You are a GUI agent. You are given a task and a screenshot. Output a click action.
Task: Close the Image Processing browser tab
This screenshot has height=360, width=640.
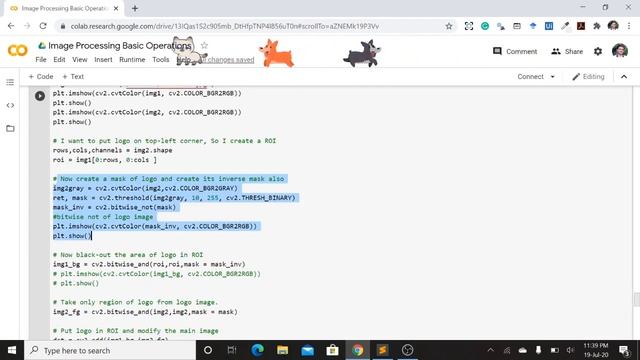116,8
